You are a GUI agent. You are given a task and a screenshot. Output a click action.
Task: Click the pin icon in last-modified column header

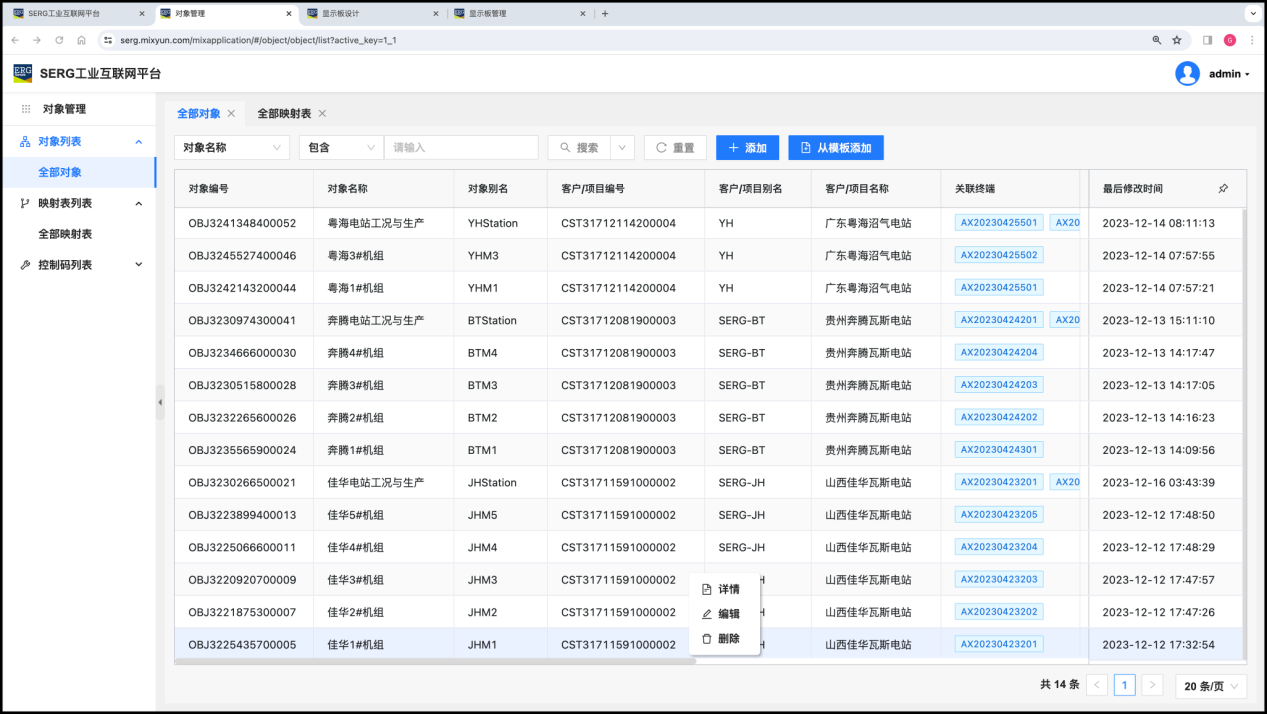(x=1223, y=188)
